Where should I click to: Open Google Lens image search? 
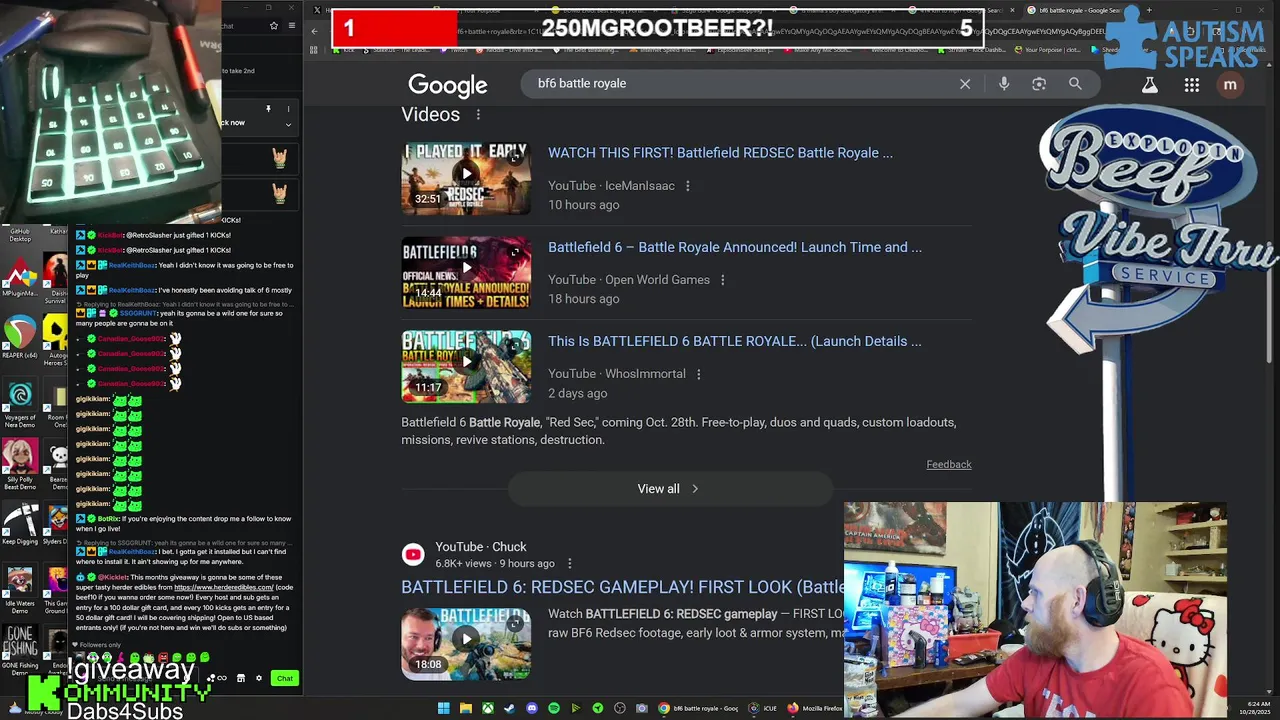[1039, 84]
